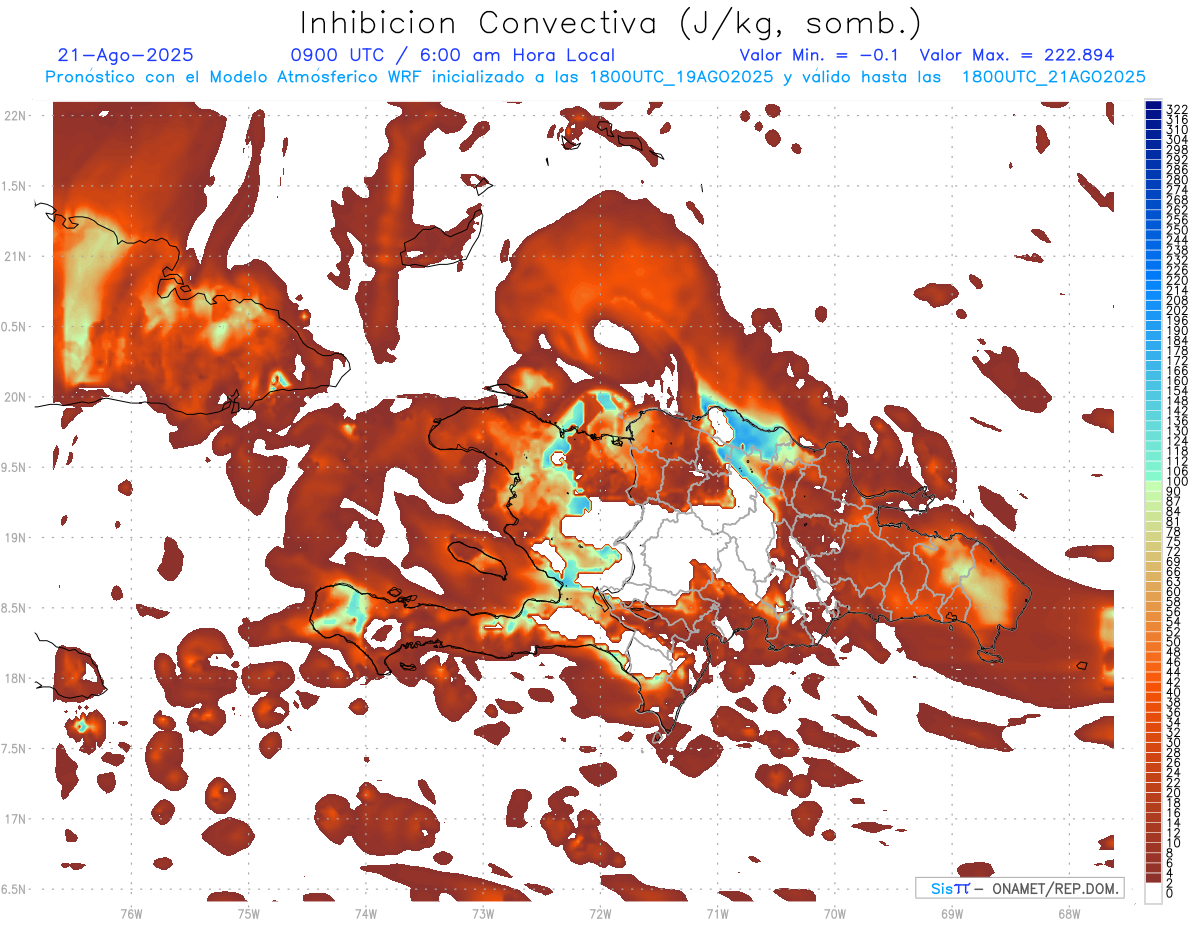
Task: Click the '160' value on the color scale
Action: click(1177, 381)
